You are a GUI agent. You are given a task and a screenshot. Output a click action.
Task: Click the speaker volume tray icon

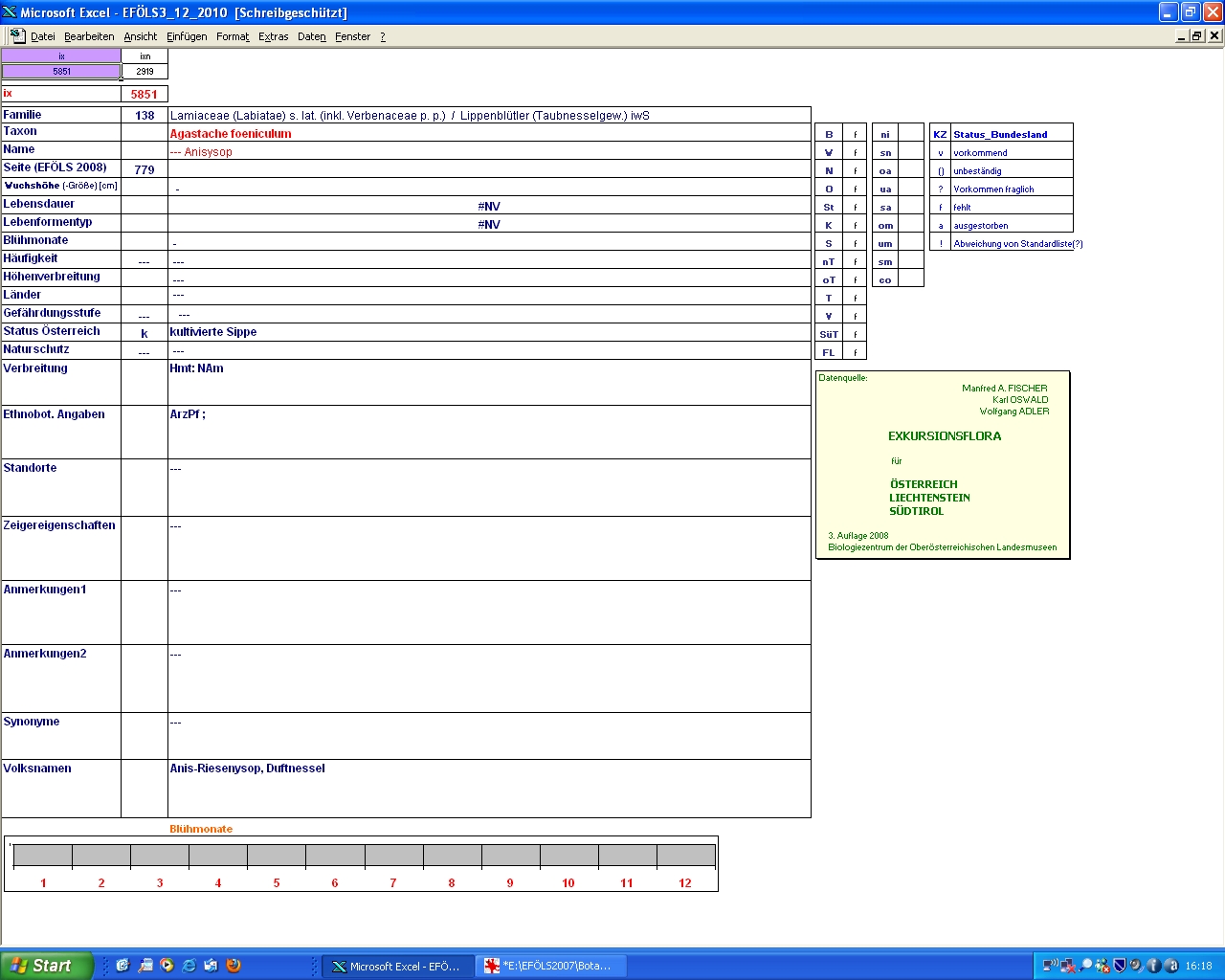coord(1135,966)
